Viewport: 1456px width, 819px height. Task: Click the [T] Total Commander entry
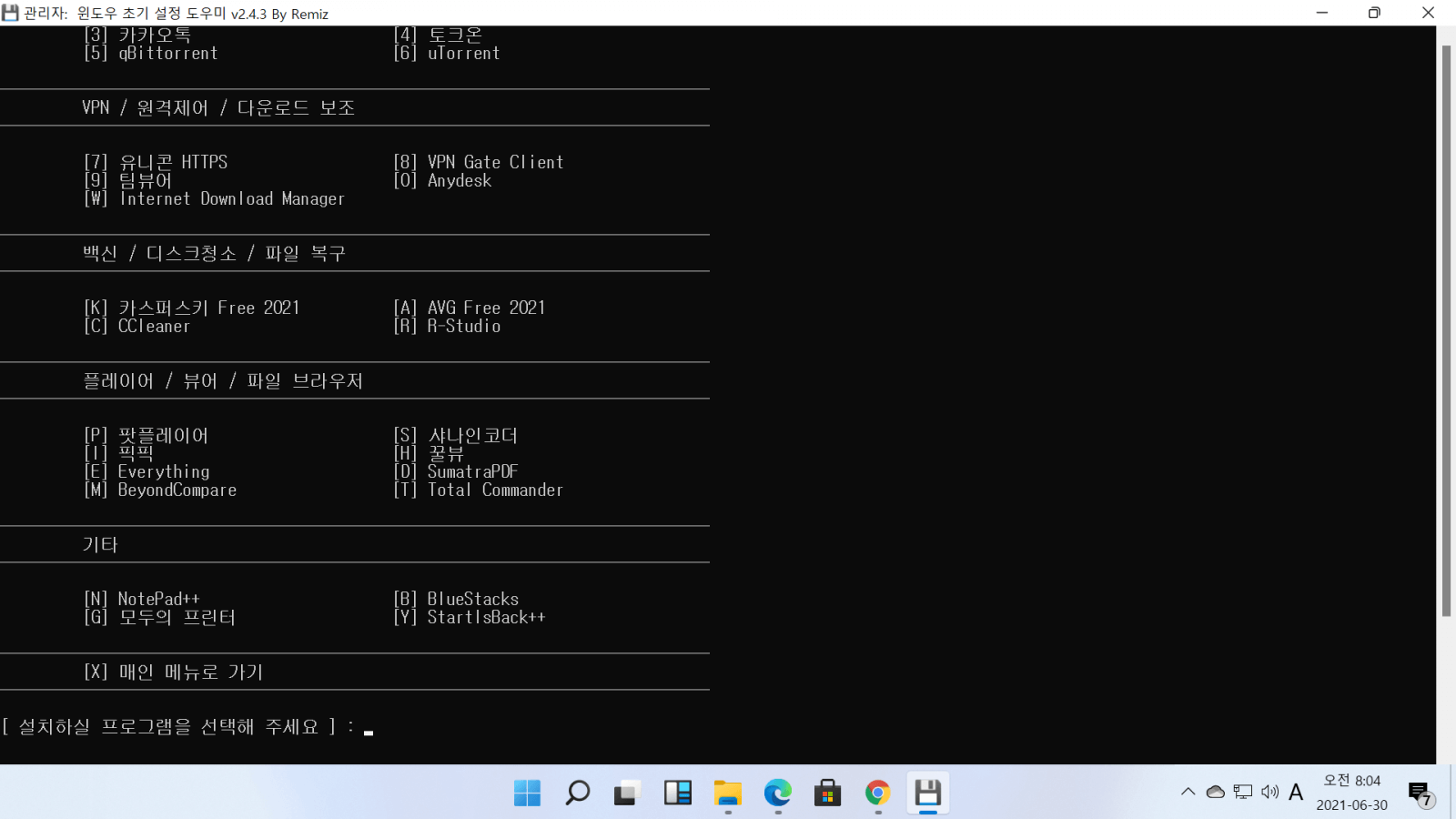point(479,490)
